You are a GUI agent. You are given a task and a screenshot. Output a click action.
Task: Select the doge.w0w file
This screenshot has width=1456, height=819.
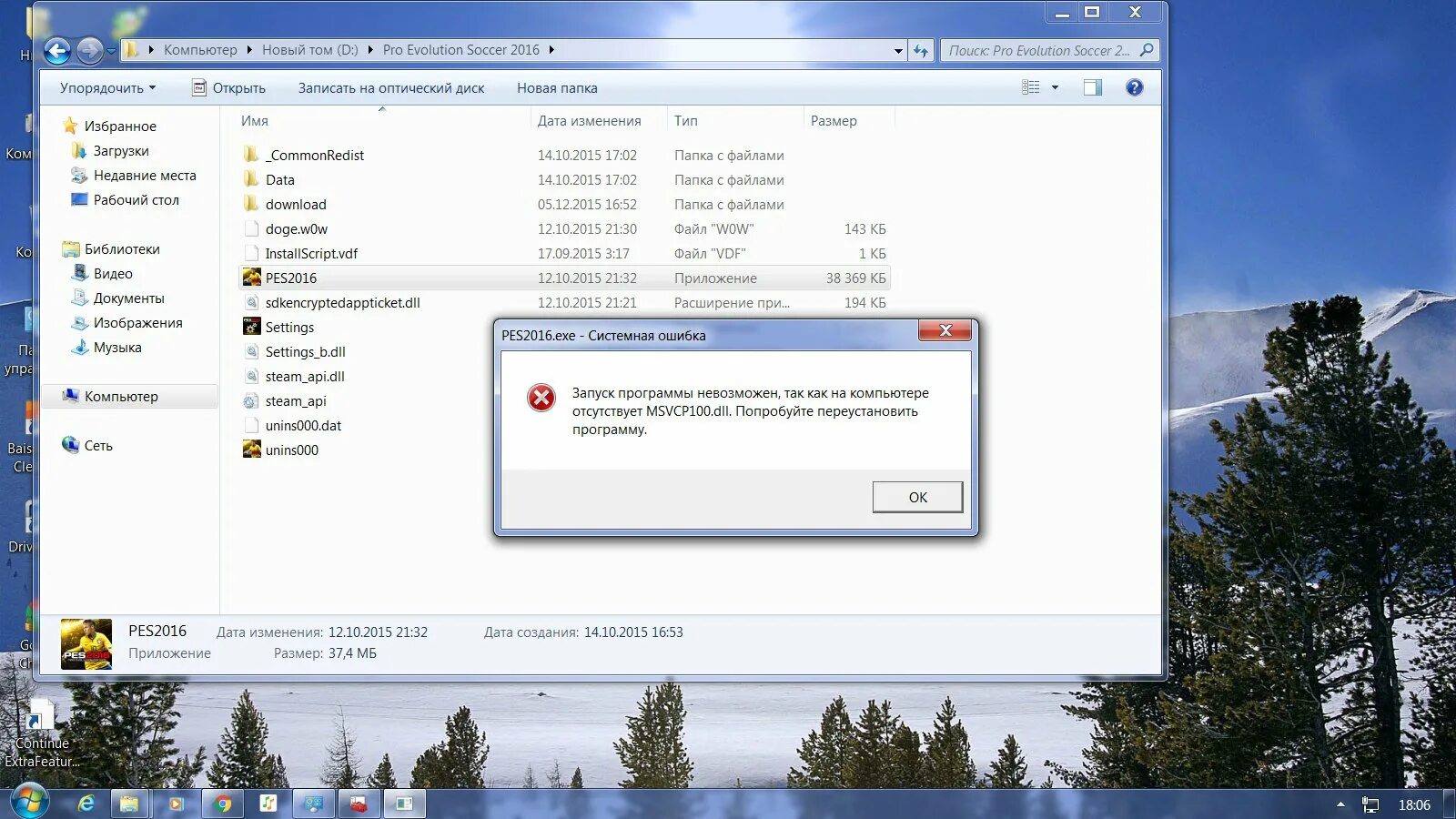pos(296,229)
